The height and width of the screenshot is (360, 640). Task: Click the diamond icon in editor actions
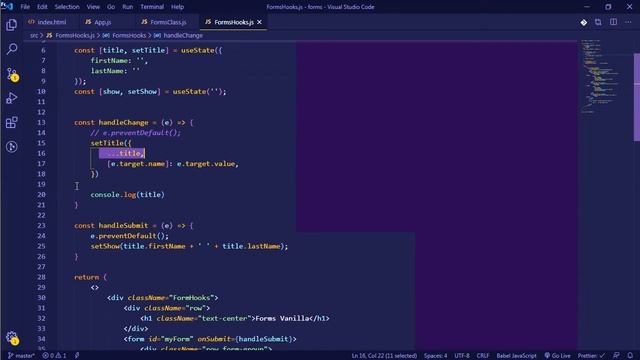tap(584, 22)
